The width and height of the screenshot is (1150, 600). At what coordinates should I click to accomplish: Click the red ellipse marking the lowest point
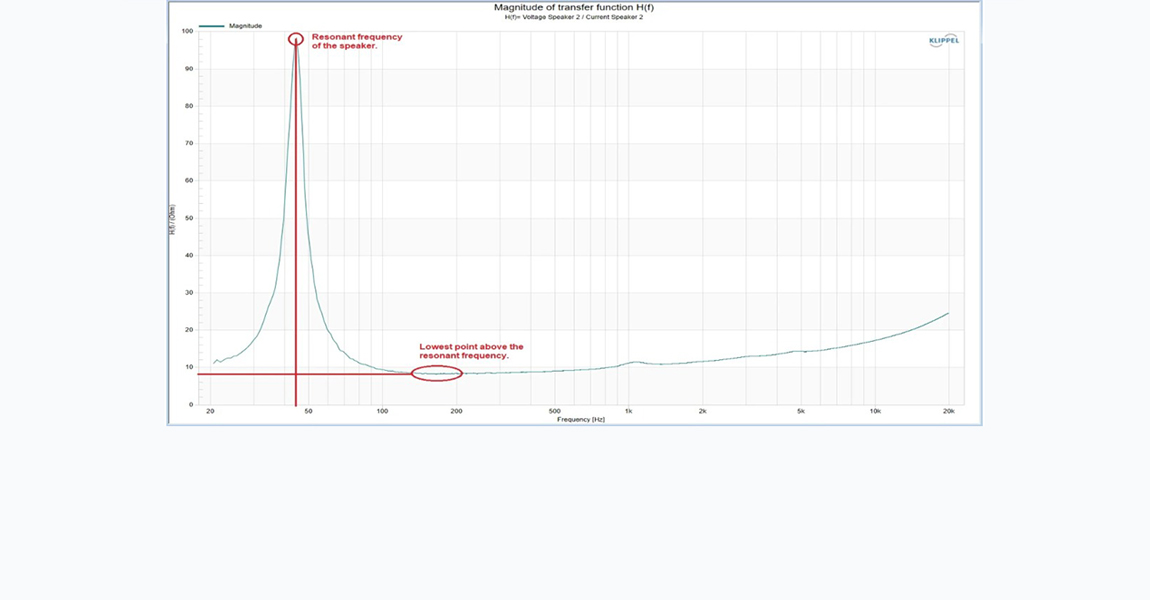(437, 374)
